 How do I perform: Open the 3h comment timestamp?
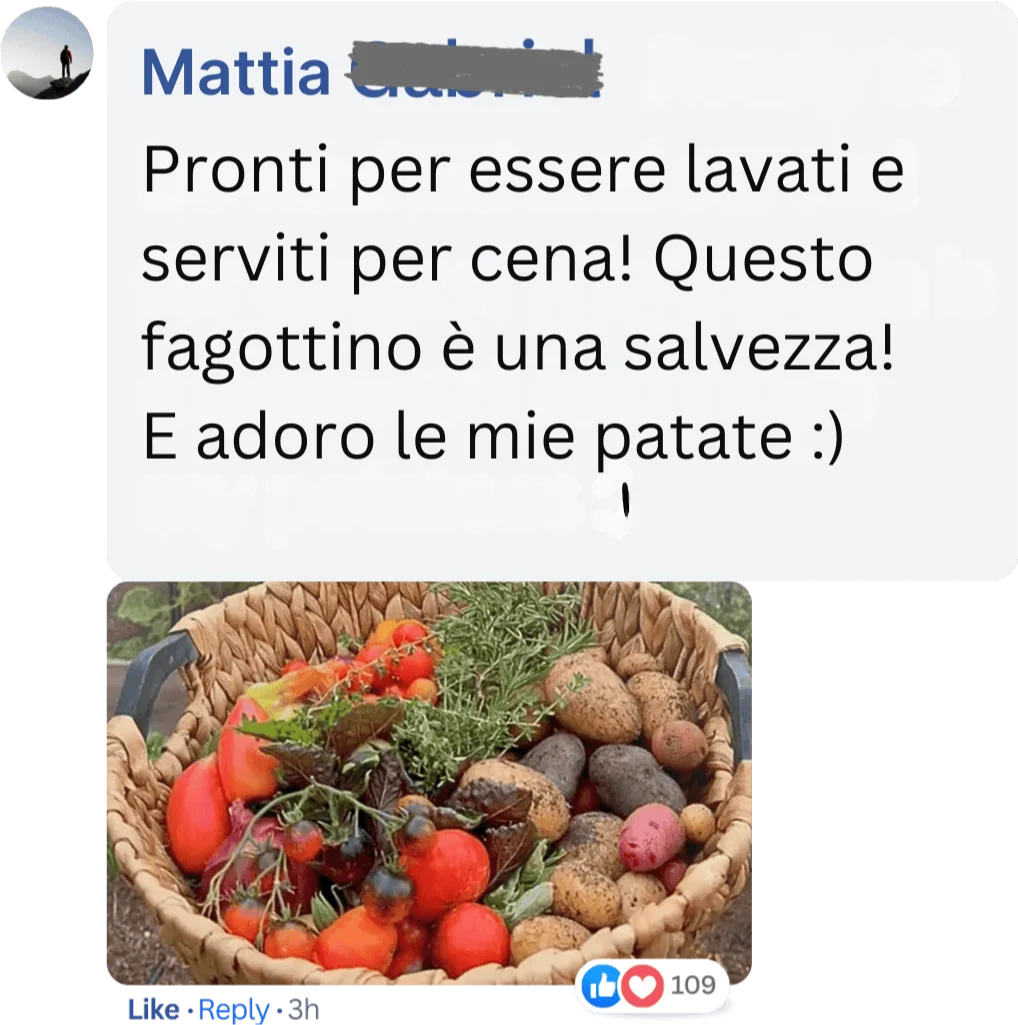303,1009
